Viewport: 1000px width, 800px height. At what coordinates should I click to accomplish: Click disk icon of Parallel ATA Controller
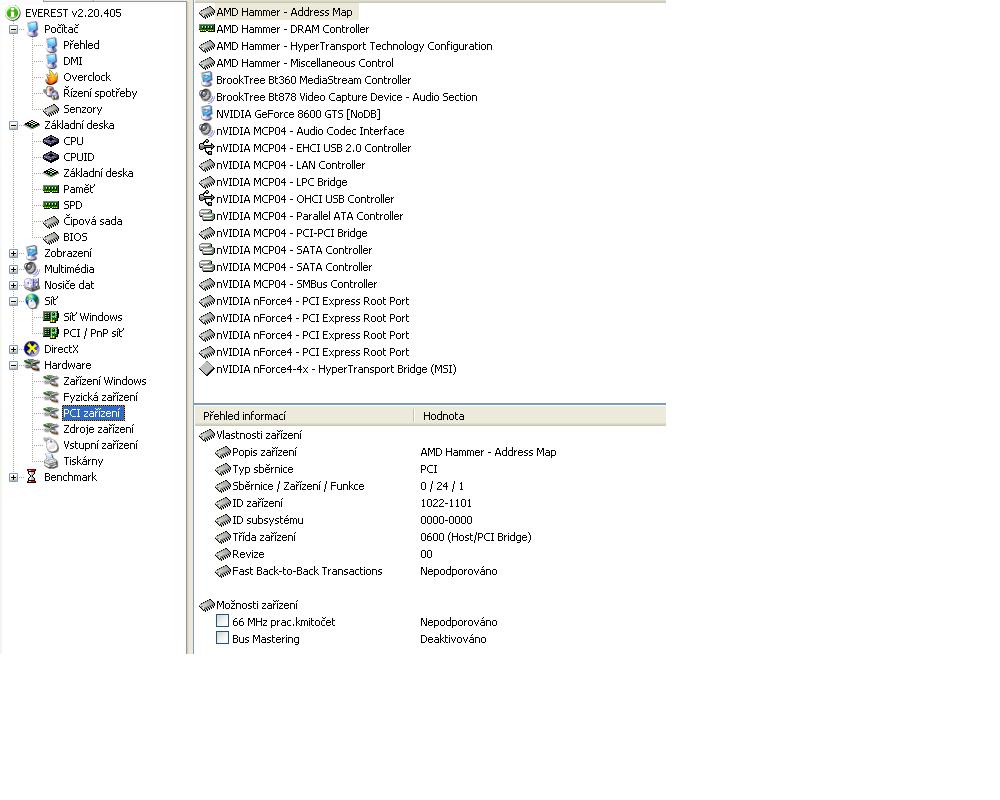coord(207,215)
